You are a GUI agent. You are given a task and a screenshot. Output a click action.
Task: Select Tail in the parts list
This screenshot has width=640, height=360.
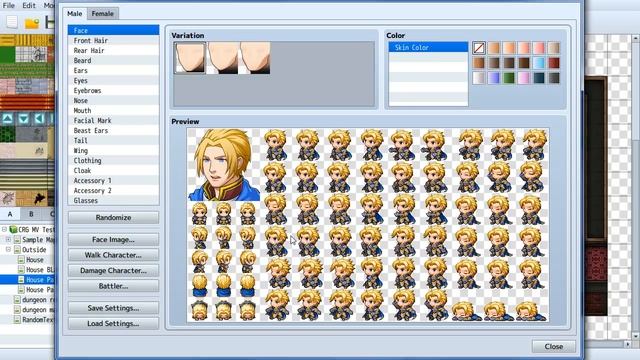click(x=113, y=140)
